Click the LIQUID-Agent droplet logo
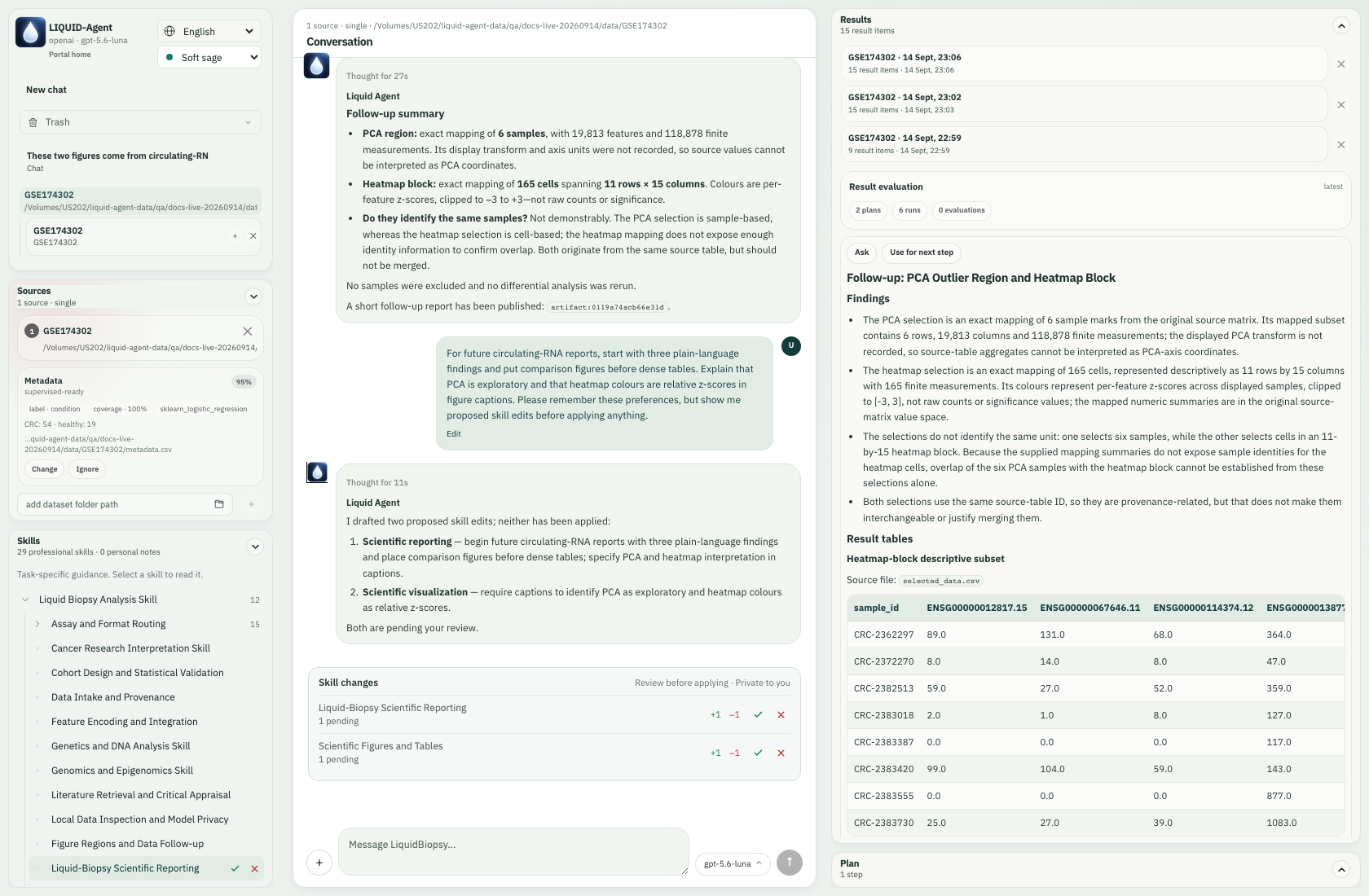This screenshot has height=896, width=1369. (x=30, y=33)
